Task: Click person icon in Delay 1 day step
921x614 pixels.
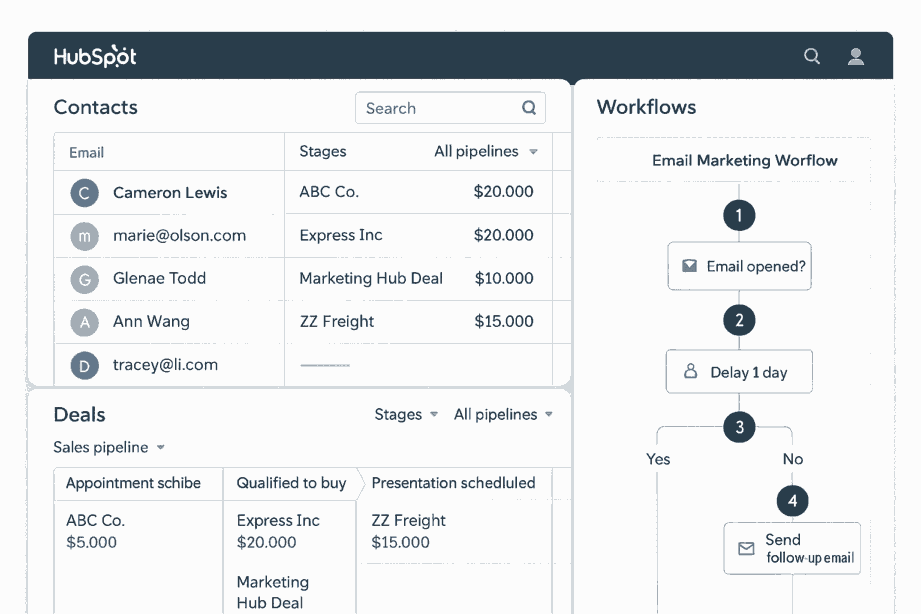Action: (x=691, y=371)
